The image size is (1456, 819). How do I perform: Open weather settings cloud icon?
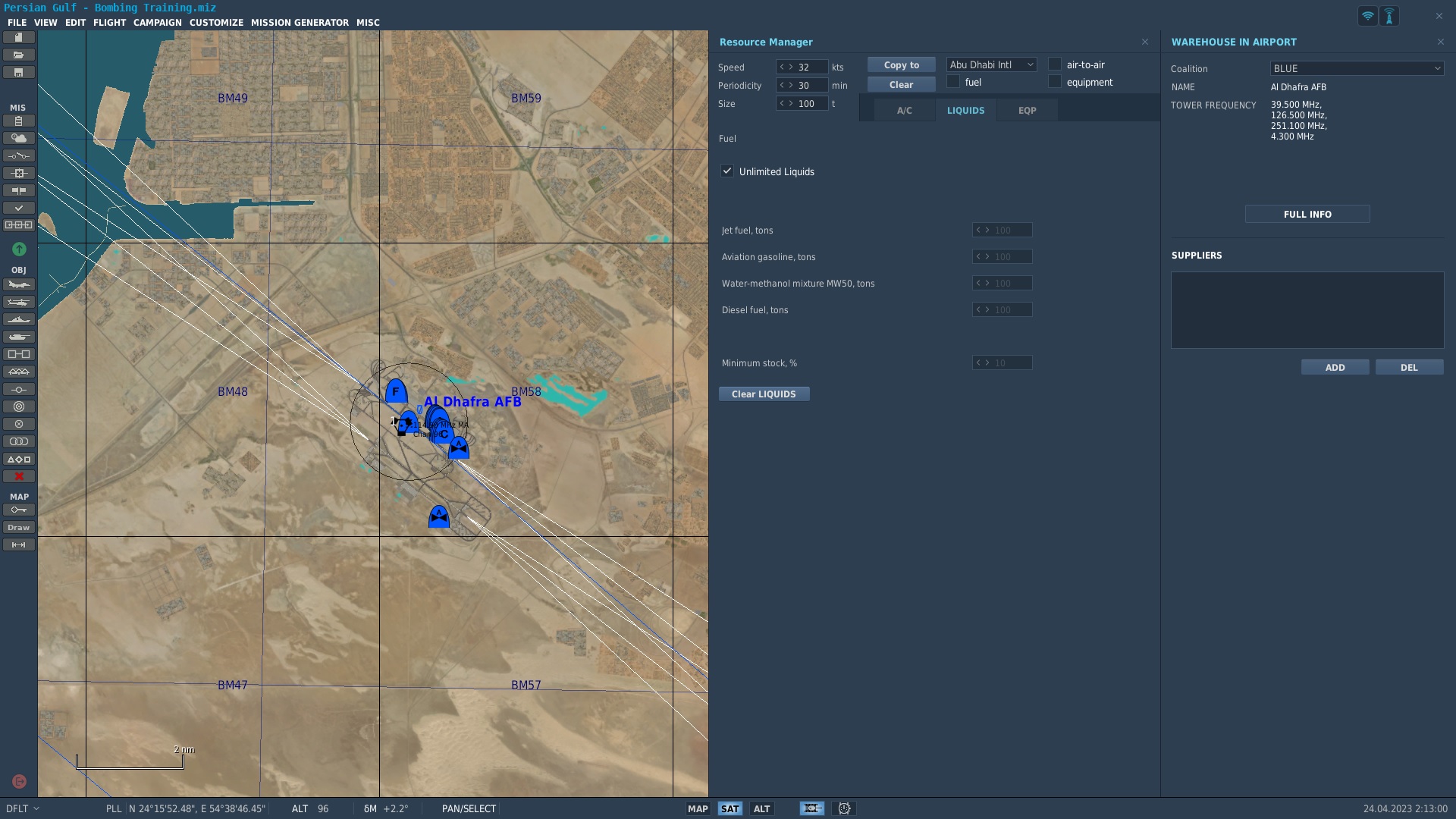click(x=19, y=138)
